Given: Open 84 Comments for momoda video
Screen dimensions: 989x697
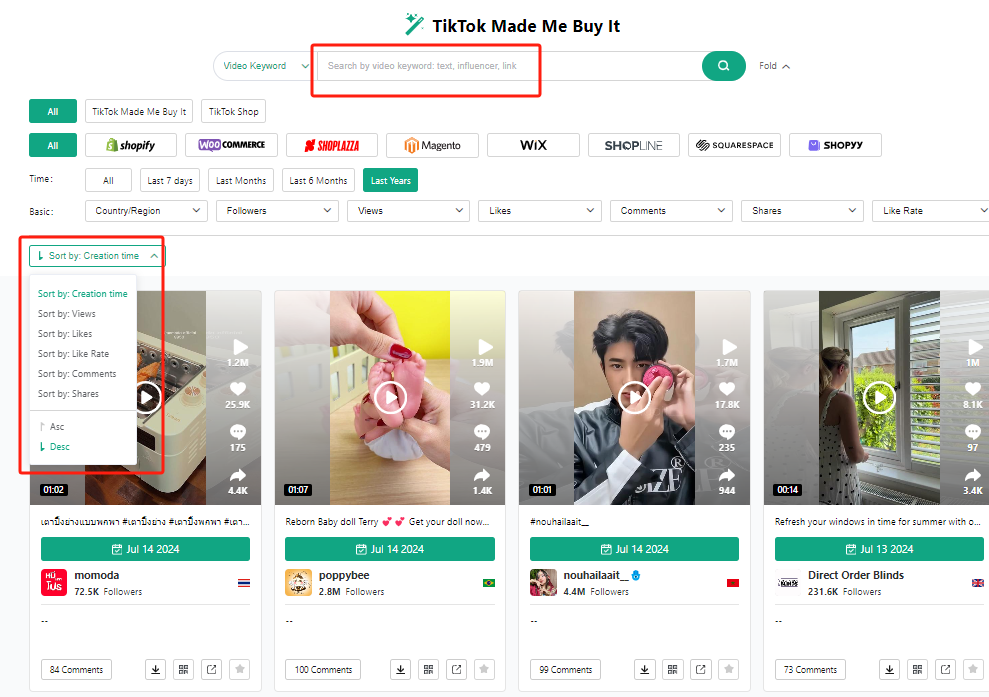Looking at the screenshot, I should (x=76, y=669).
